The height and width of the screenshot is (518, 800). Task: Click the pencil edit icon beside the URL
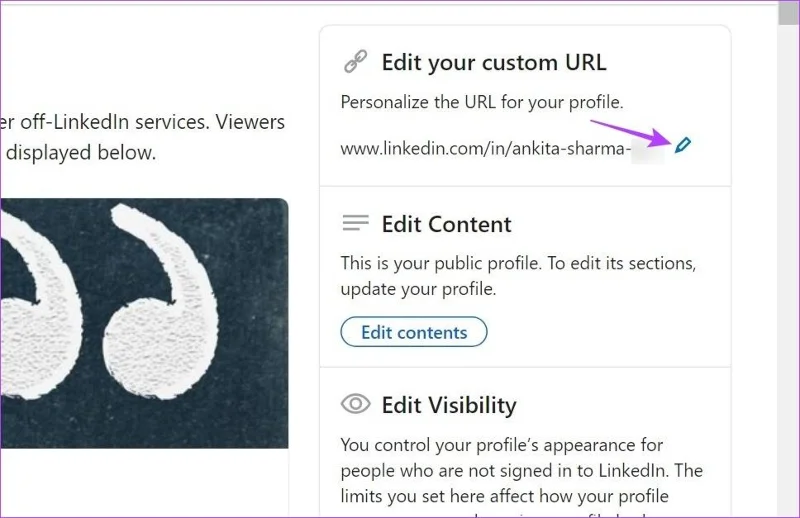tap(683, 145)
